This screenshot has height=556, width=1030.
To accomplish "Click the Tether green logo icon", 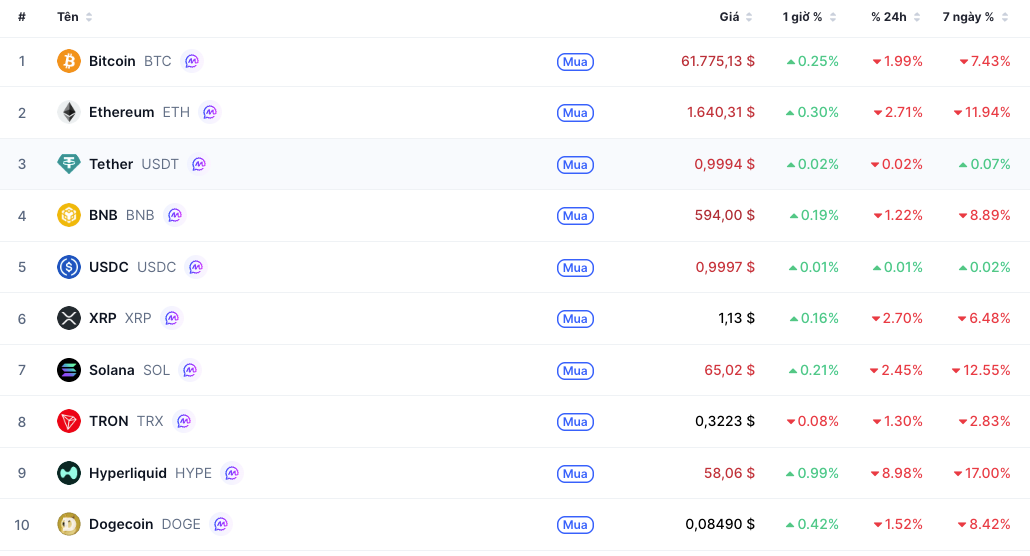I will (x=69, y=164).
